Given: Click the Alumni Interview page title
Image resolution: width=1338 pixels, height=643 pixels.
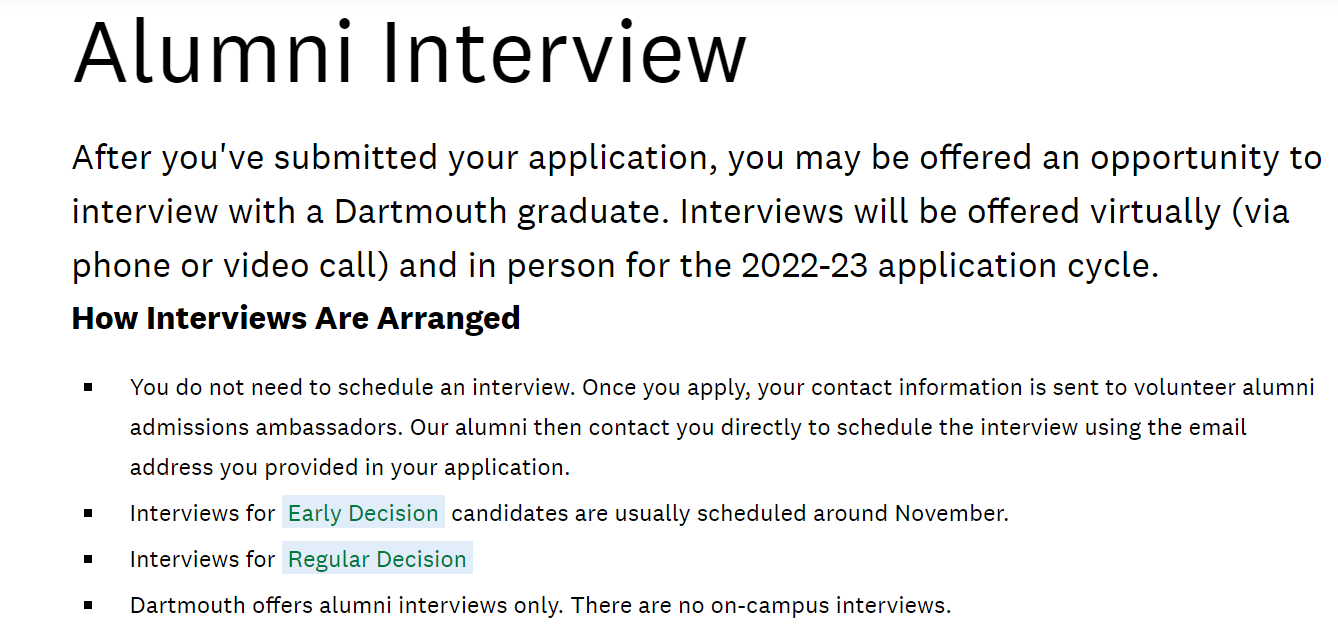Looking at the screenshot, I should click(x=410, y=51).
